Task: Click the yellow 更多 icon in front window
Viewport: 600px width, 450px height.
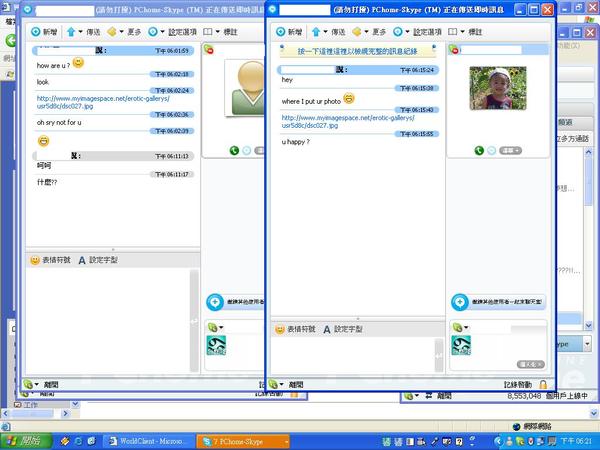Action: click(x=357, y=32)
